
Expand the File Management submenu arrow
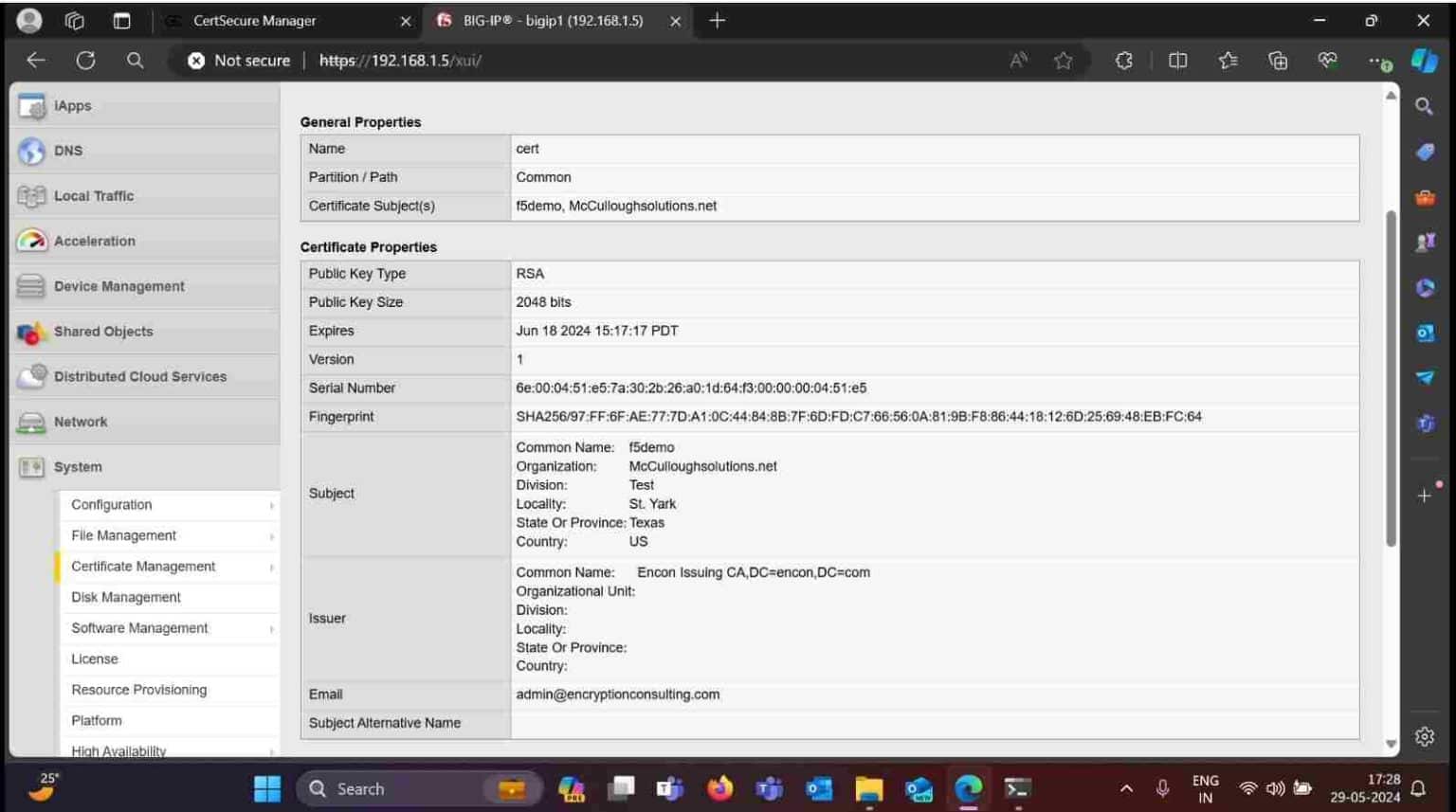pos(271,537)
